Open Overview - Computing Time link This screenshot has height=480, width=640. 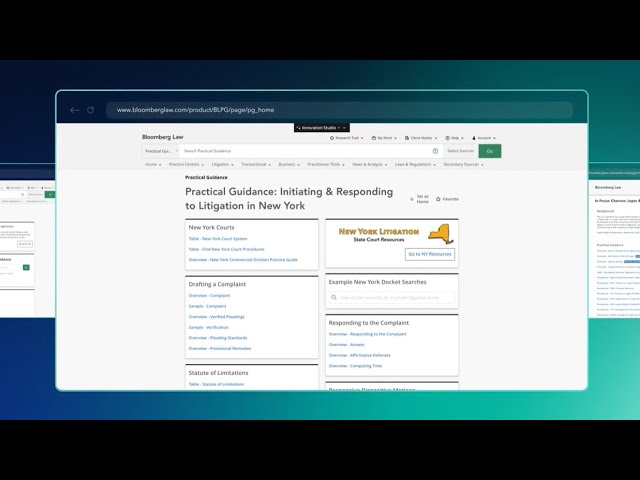pyautogui.click(x=356, y=366)
